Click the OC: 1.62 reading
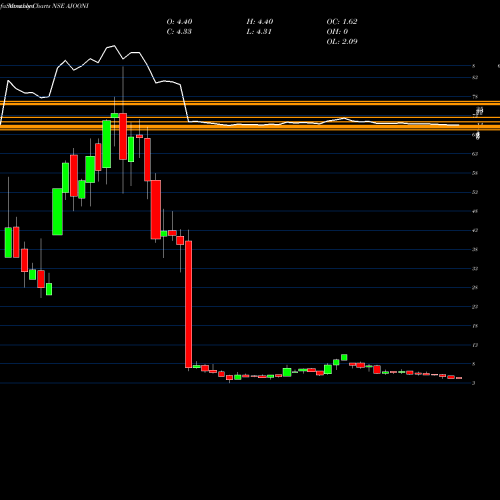Image resolution: width=500 pixels, height=500 pixels. 342,21
